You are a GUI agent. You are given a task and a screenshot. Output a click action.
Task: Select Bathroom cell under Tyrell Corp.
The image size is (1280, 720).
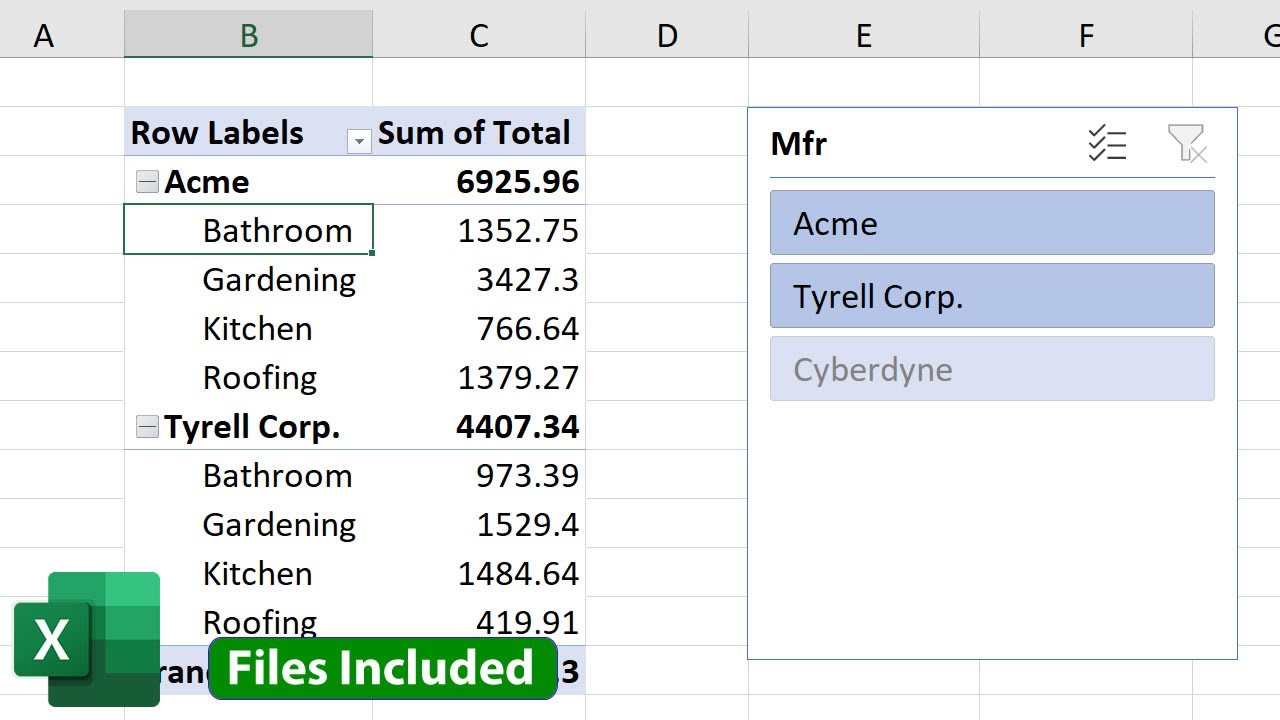[x=249, y=476]
